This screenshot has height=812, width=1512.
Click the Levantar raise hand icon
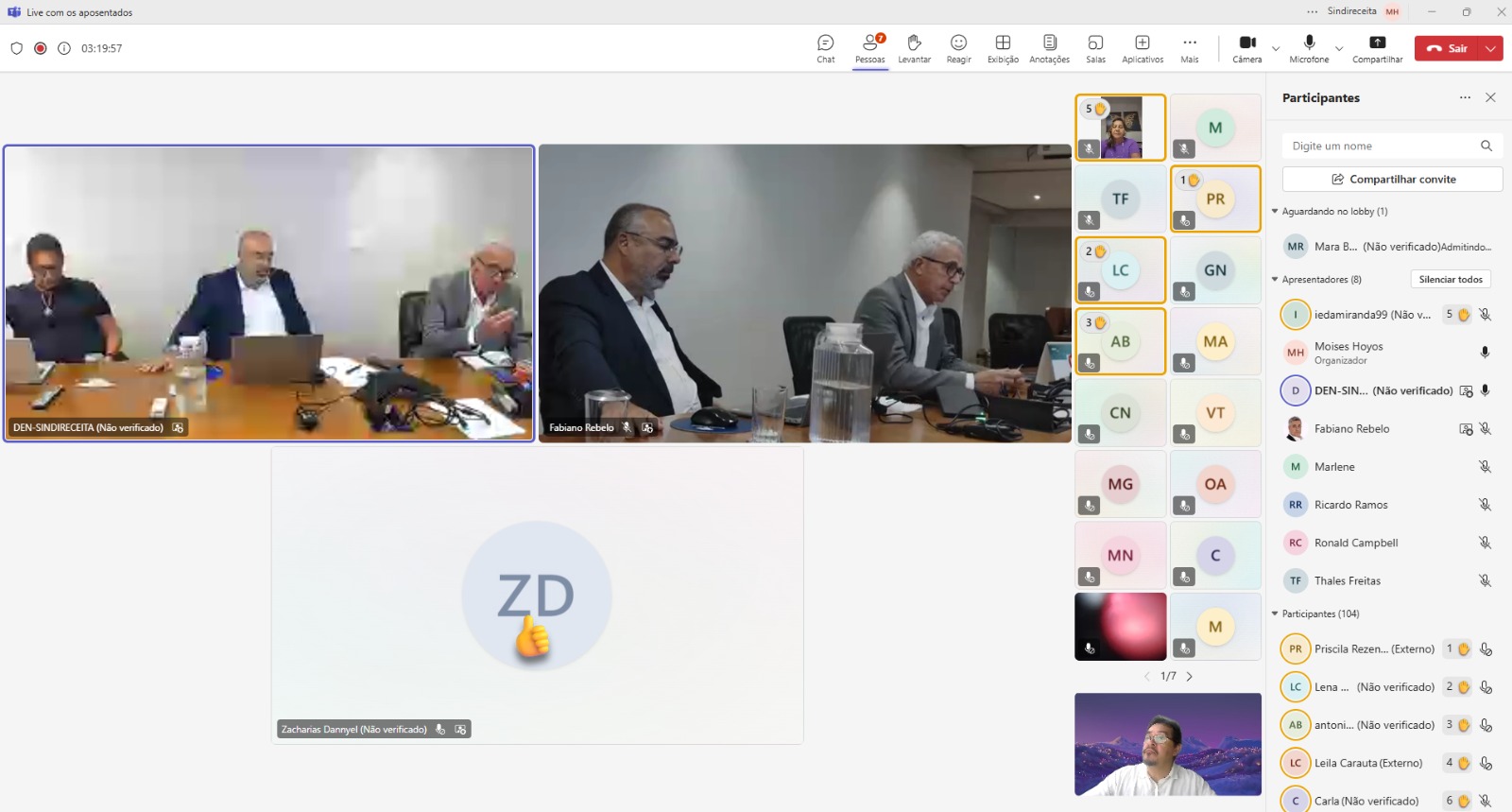(x=914, y=48)
